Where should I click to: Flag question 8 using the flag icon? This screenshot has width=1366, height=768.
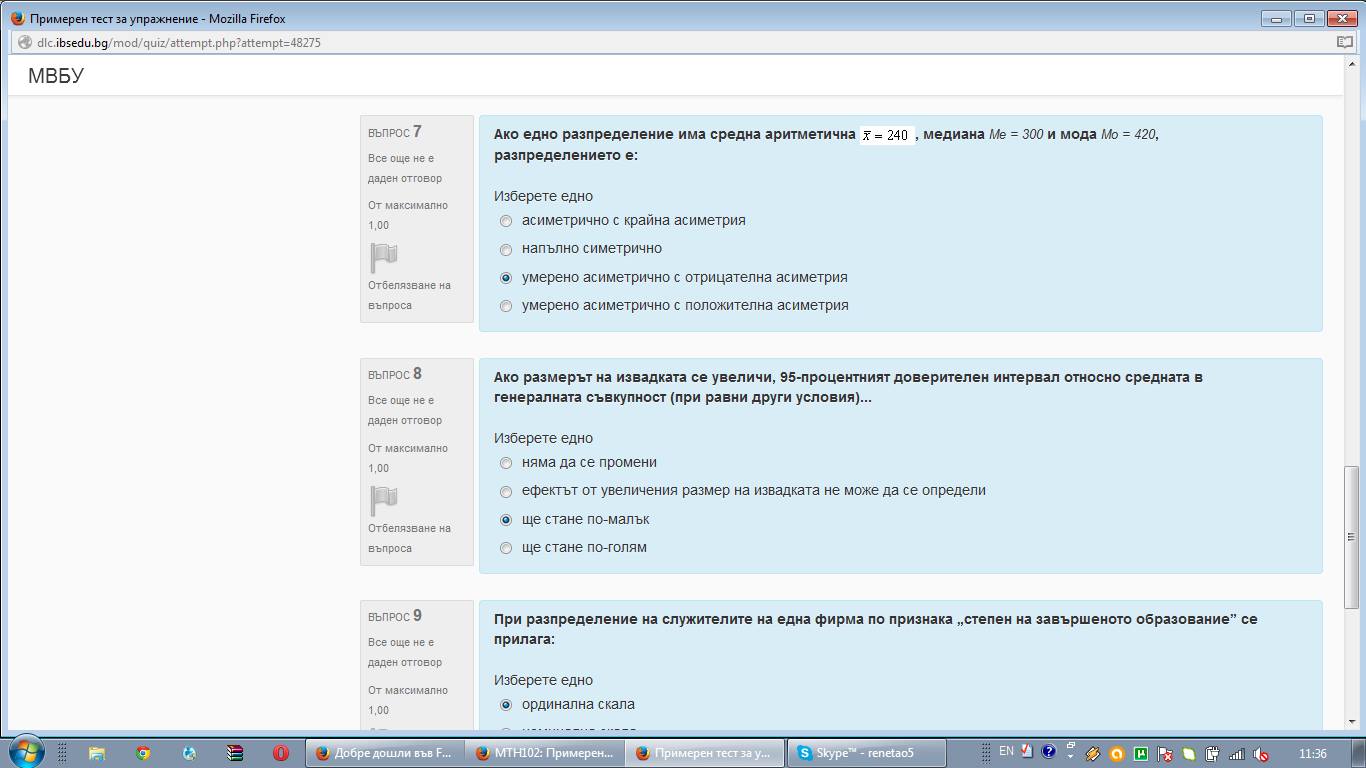[384, 500]
